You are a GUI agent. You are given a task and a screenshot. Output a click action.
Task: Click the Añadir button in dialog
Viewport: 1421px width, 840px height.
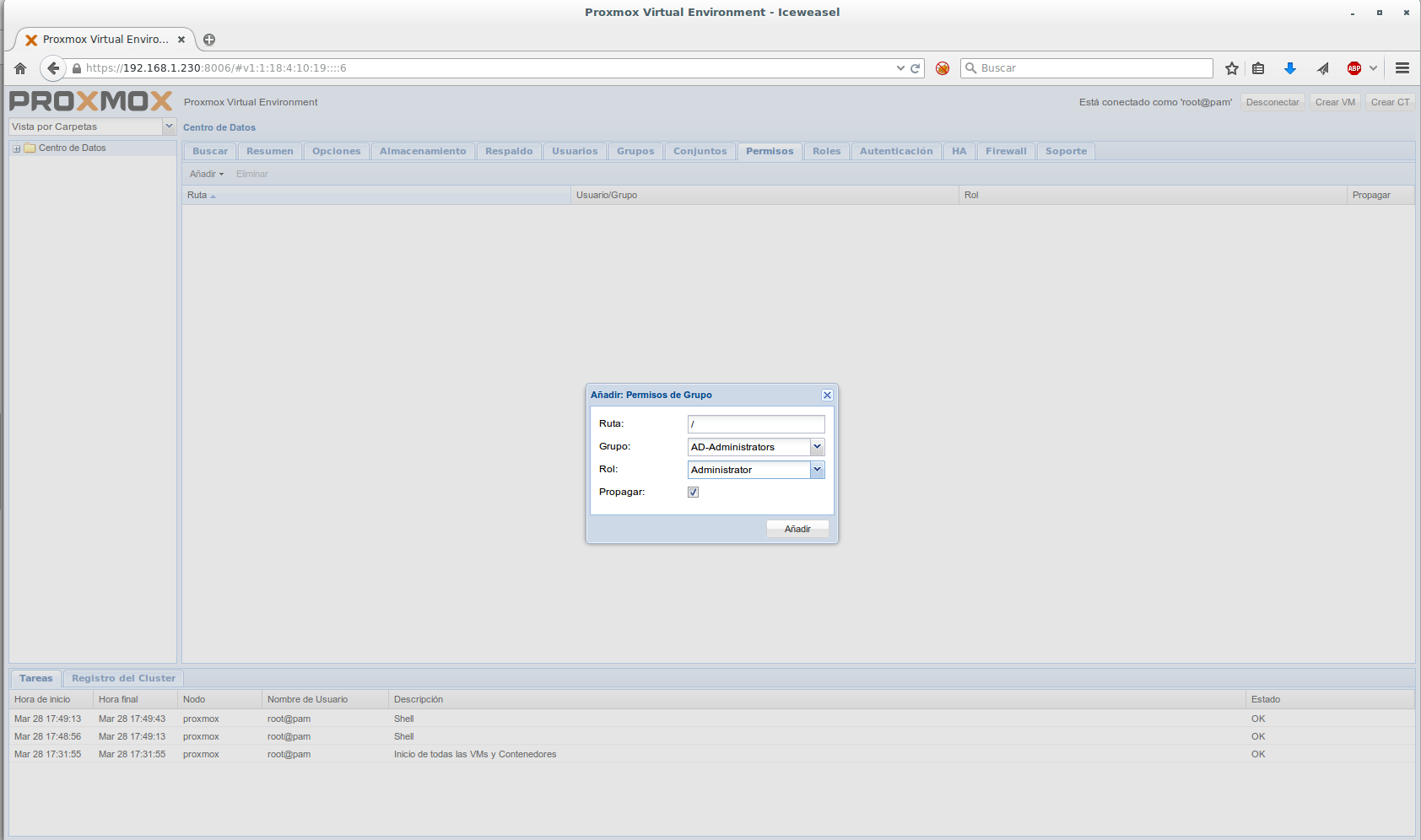coord(797,529)
